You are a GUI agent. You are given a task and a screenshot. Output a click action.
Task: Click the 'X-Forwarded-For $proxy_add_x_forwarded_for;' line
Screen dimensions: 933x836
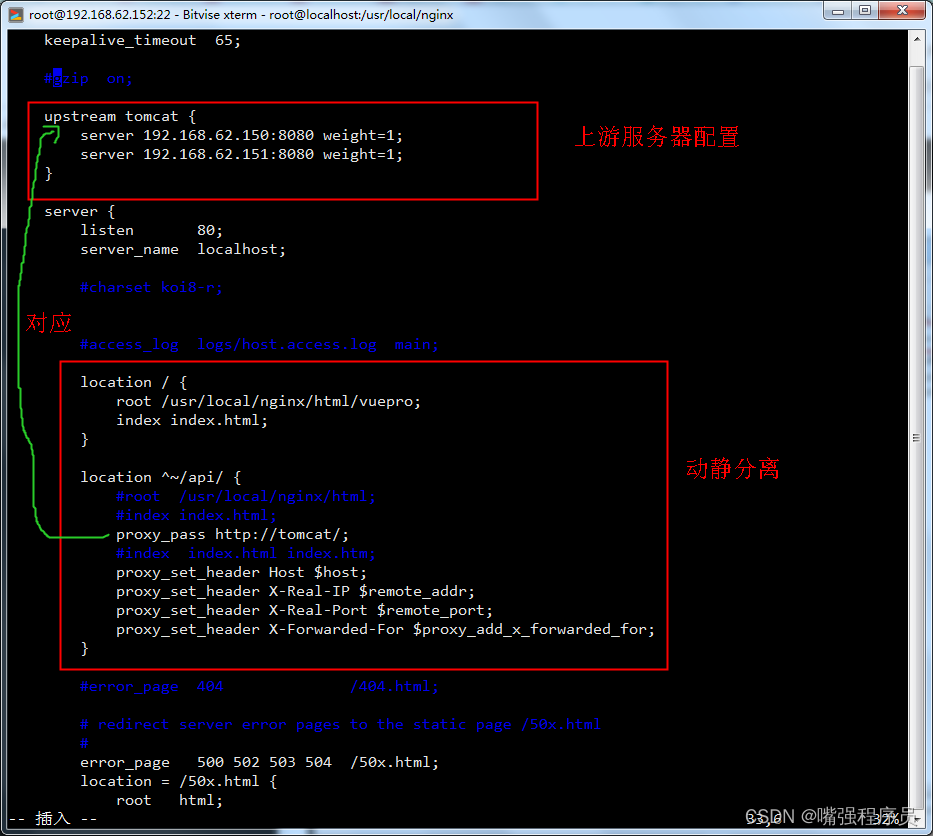386,630
